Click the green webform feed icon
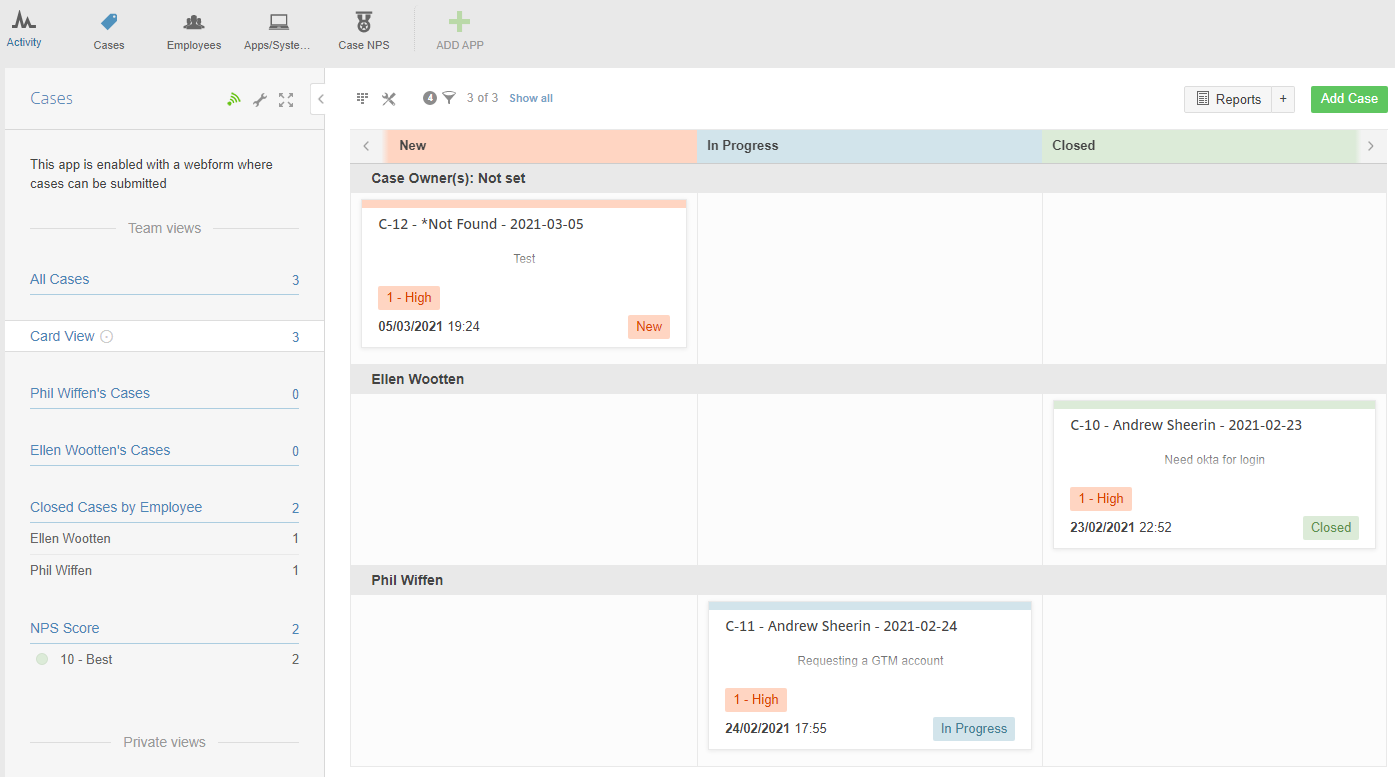Viewport: 1395px width, 777px height. click(234, 99)
